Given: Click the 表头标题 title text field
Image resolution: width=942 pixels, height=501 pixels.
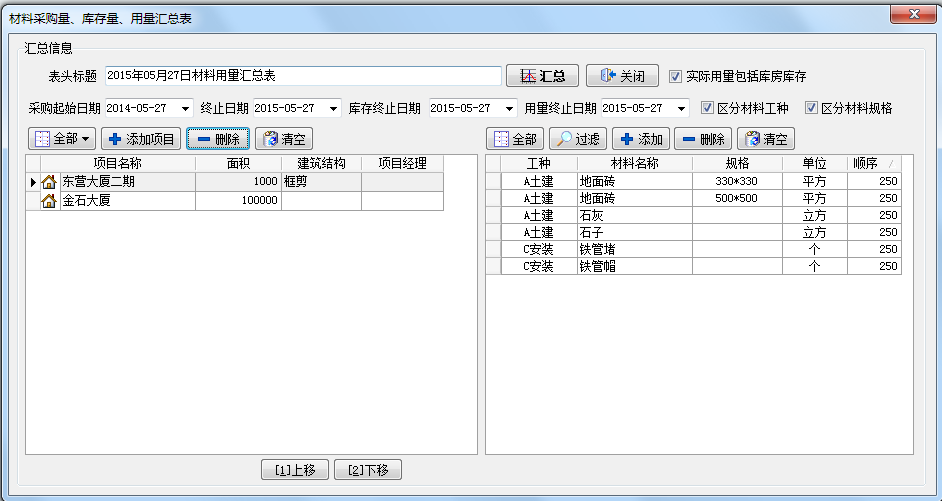Looking at the screenshot, I should 303,76.
